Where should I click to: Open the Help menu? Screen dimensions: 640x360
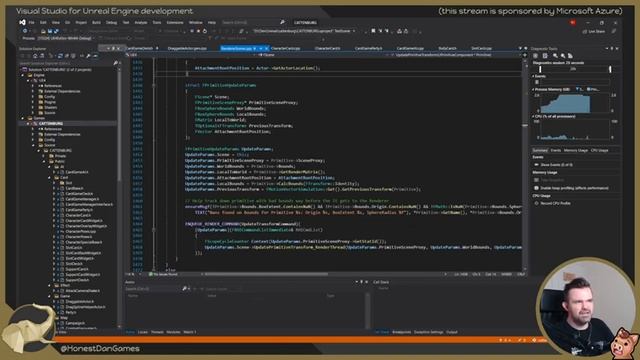click(212, 22)
